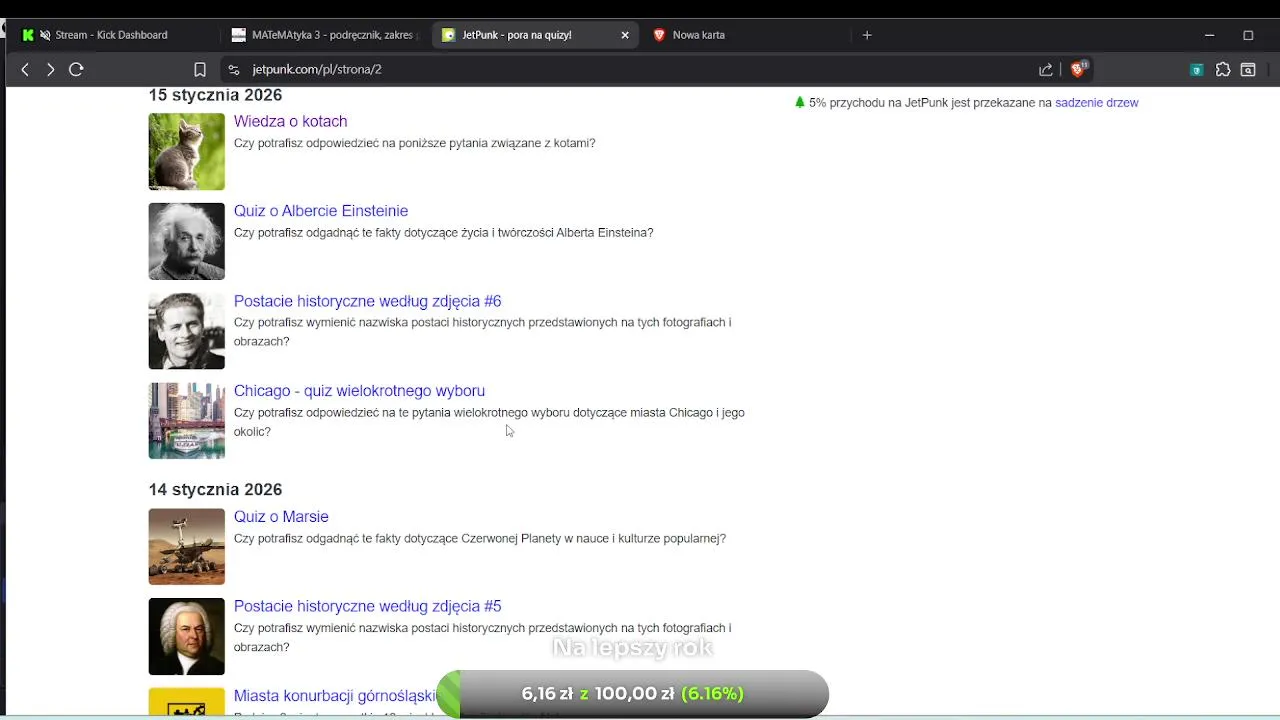Click the description about twórczości Alberta Einsteina
Image resolution: width=1280 pixels, height=720 pixels.
tap(444, 233)
